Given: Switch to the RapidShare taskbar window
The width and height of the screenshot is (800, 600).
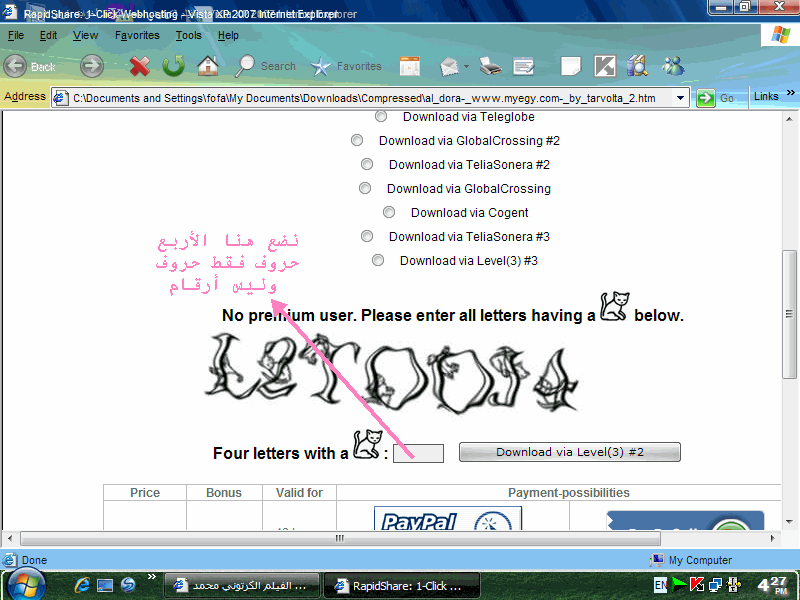Looking at the screenshot, I should tap(401, 586).
